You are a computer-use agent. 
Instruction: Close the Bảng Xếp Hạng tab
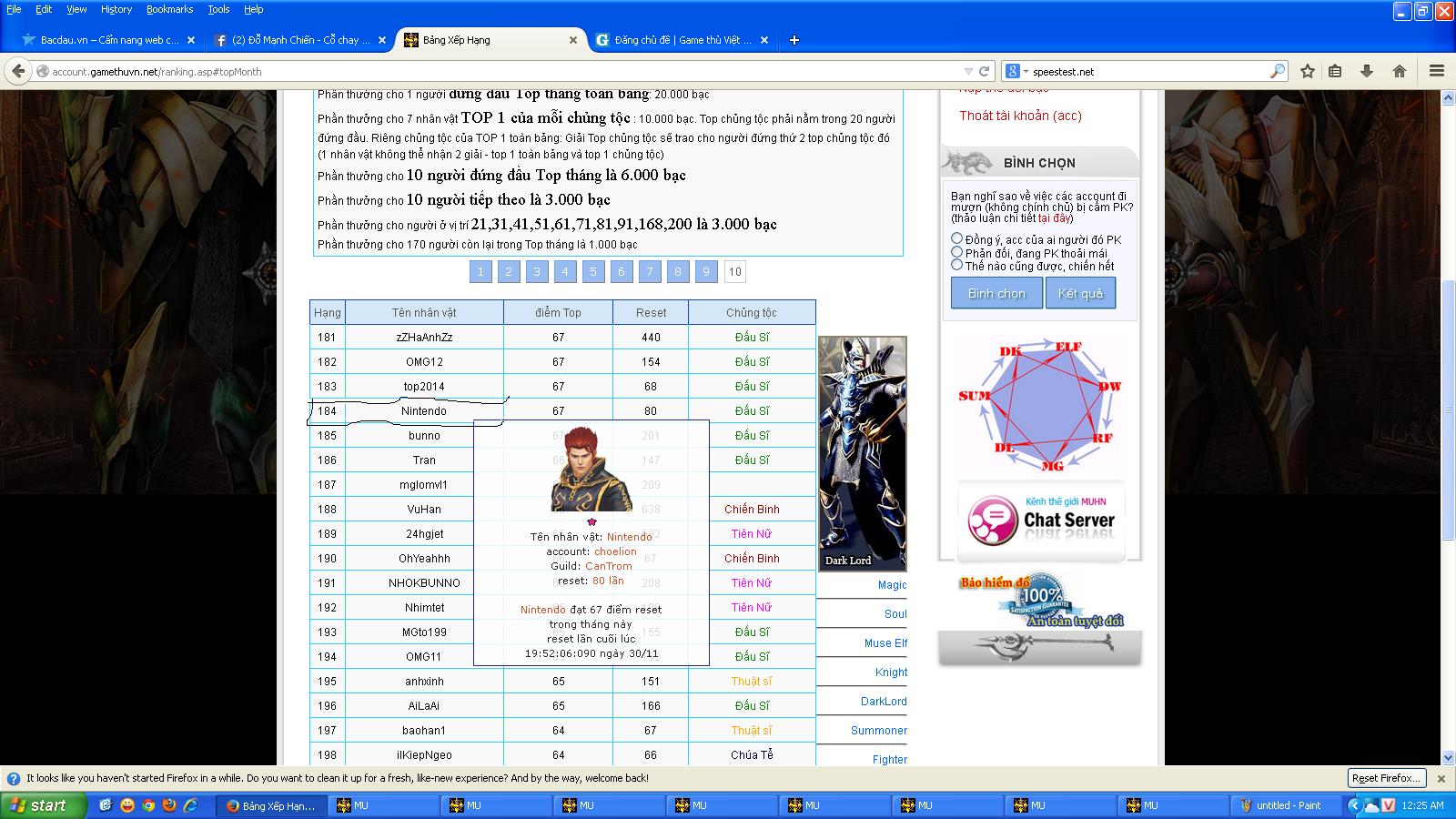pyautogui.click(x=573, y=40)
